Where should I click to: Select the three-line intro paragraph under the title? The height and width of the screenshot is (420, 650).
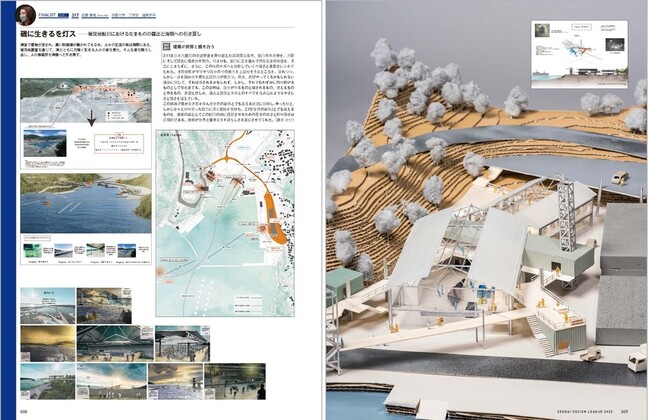pyautogui.click(x=87, y=49)
